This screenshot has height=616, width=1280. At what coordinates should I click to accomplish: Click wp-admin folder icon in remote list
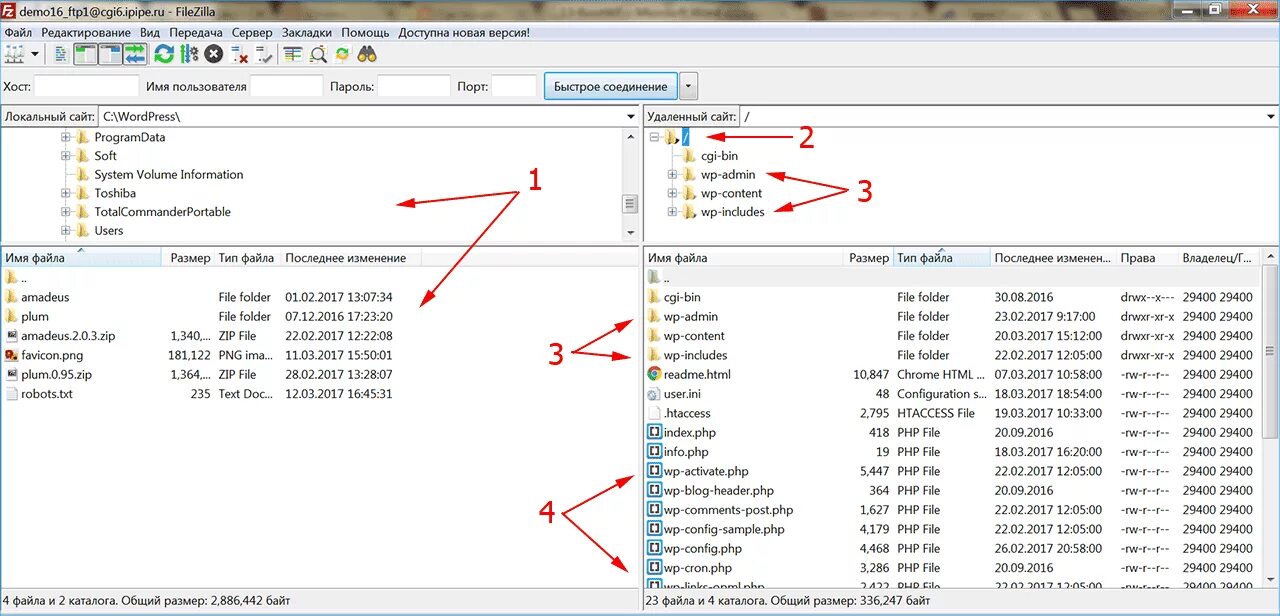coord(654,316)
